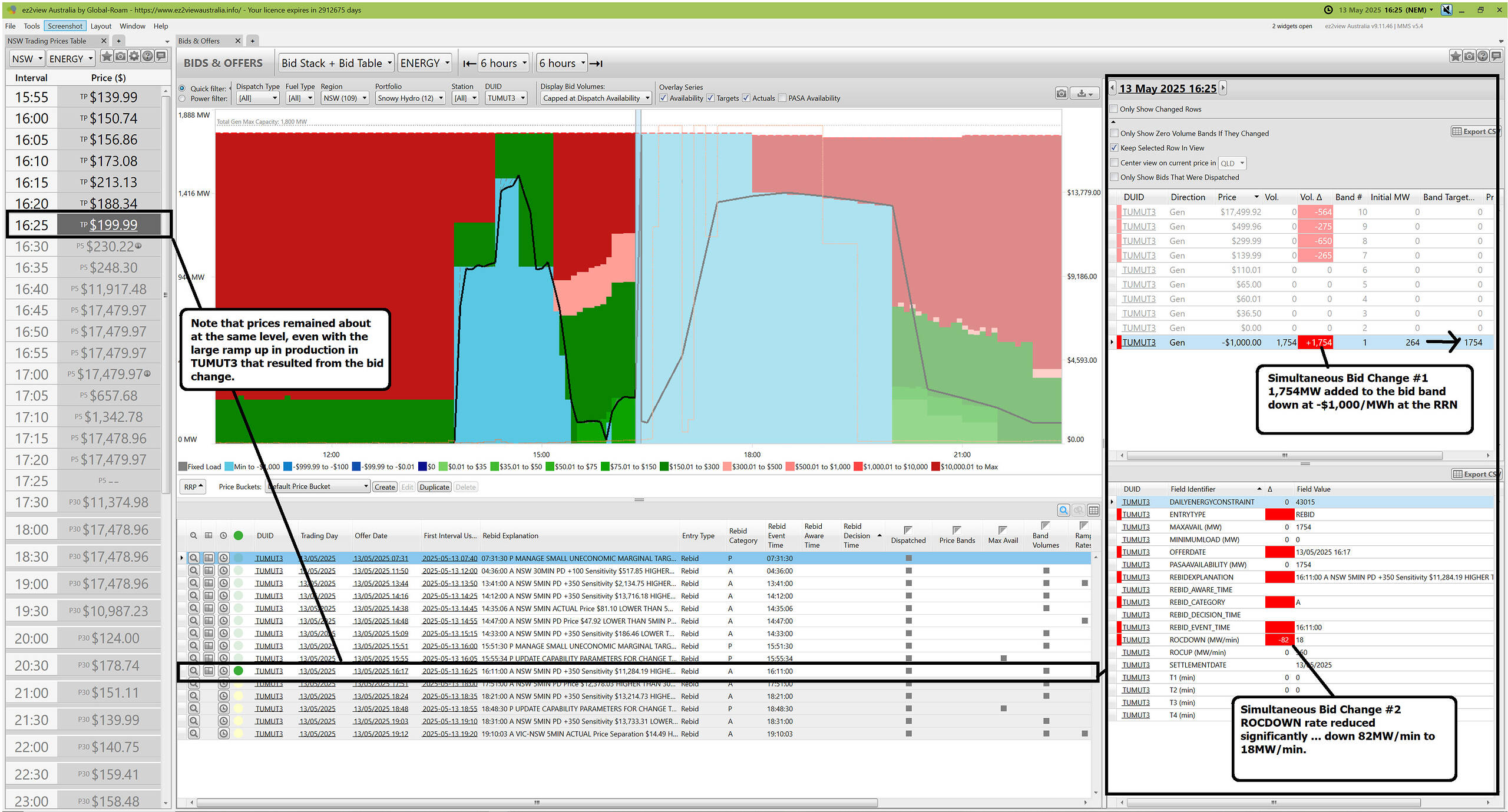Click the star icon at top right of Bids & Offers

point(1456,57)
